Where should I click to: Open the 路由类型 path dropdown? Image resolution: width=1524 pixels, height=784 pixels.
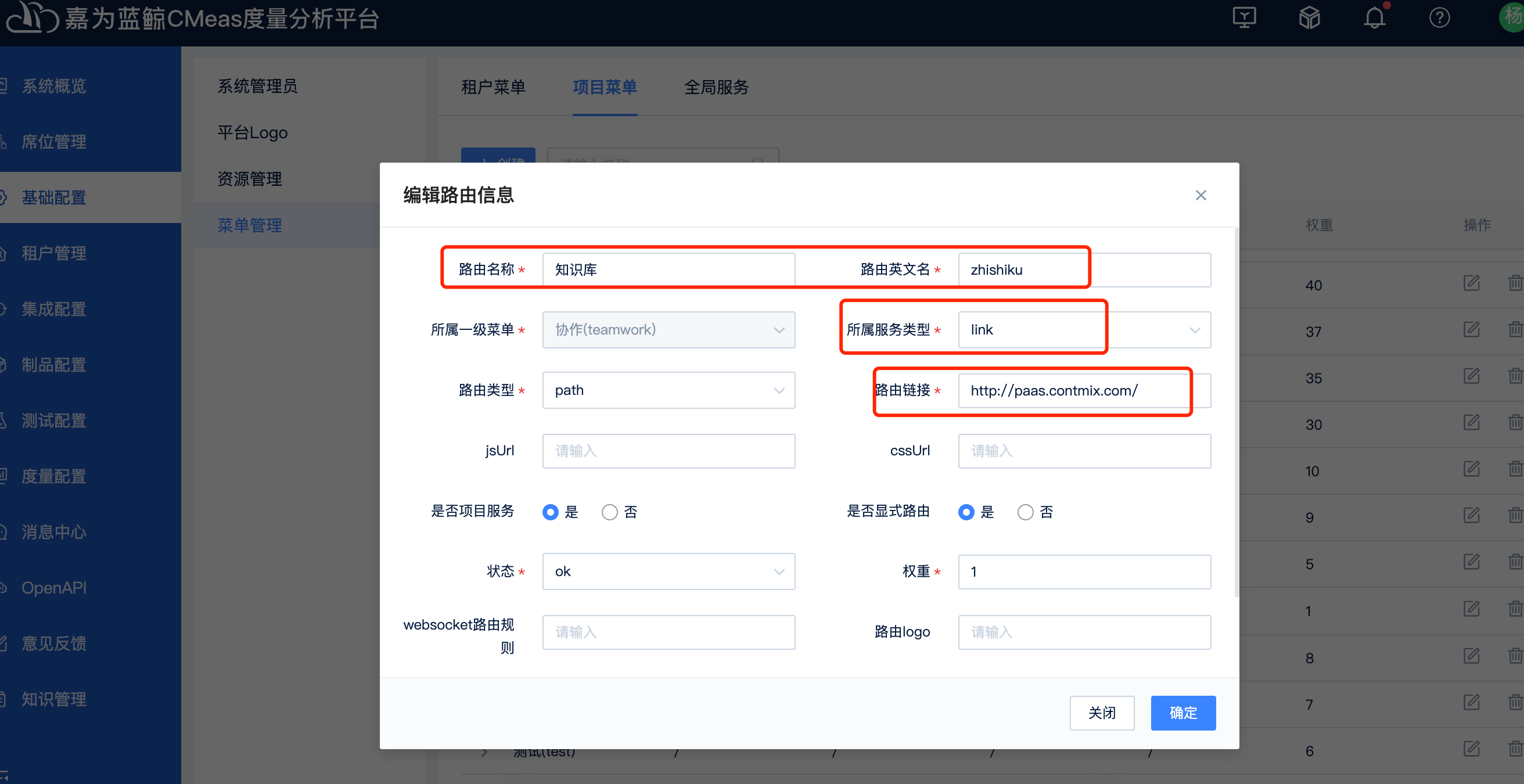click(x=668, y=390)
